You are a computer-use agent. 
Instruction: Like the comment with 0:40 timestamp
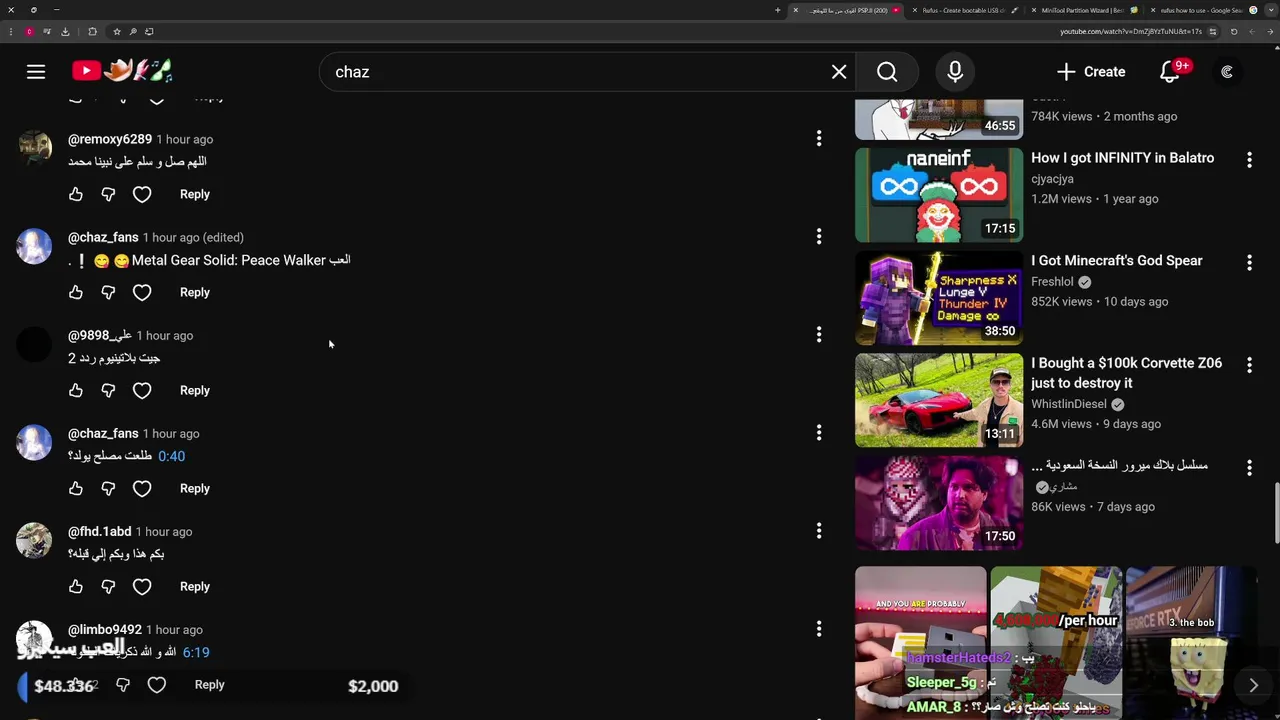pos(76,488)
